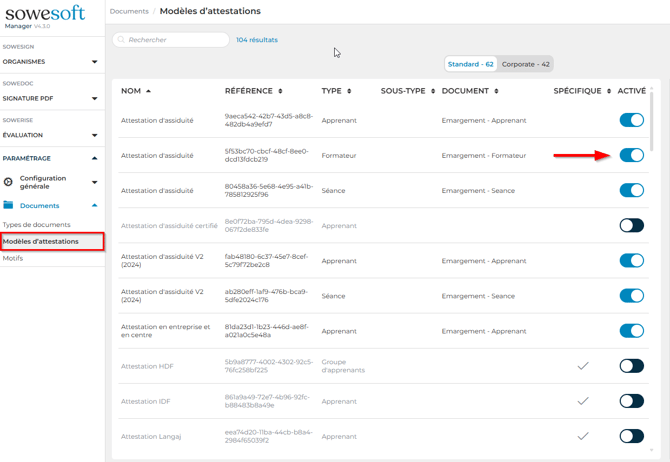Image resolution: width=670 pixels, height=462 pixels.
Task: Sort by RÉFÉRENCE column arrows
Action: coord(280,91)
